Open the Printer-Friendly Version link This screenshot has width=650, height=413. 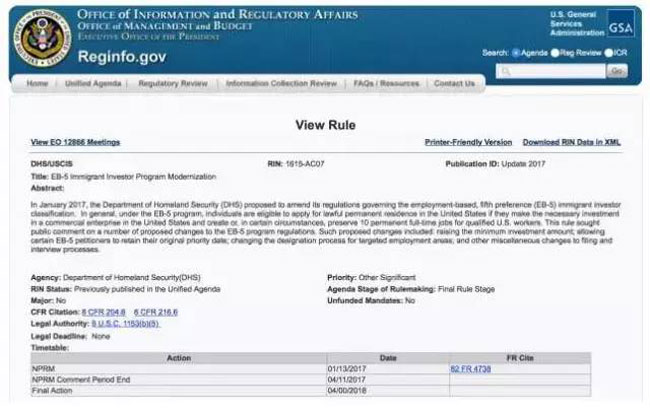468,143
